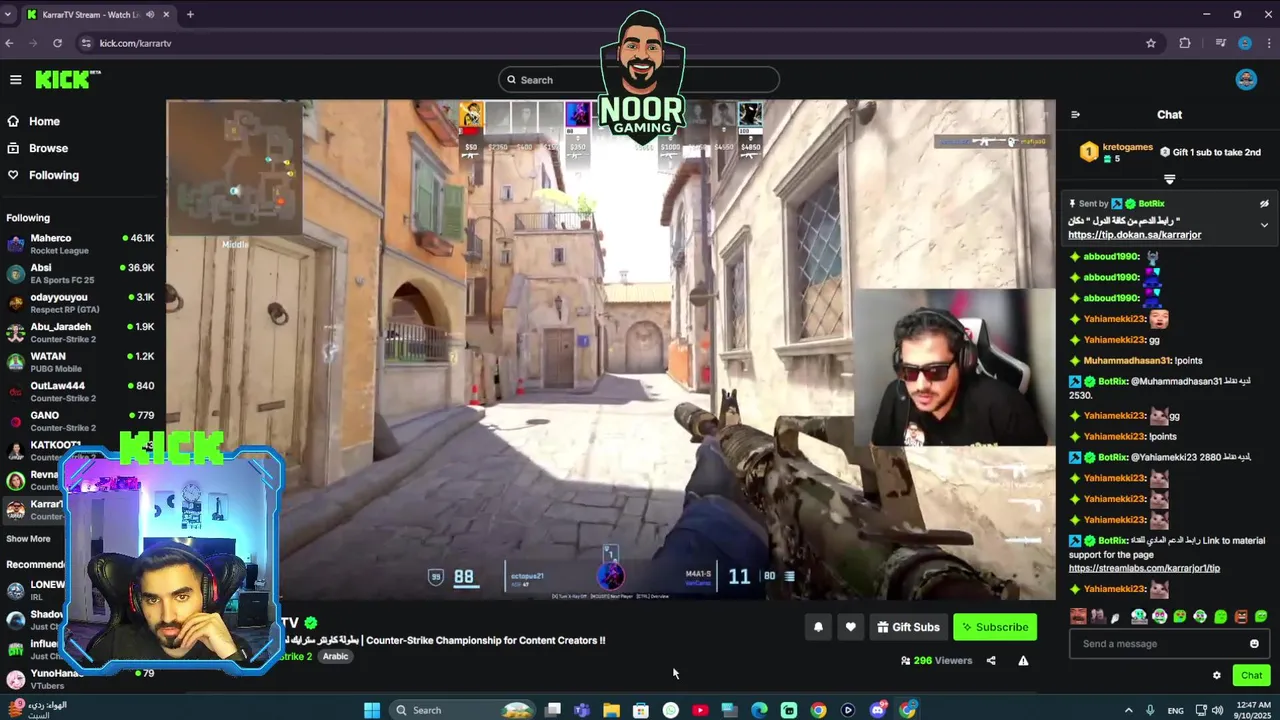
Task: Report the stream with warning icon
Action: (1023, 660)
